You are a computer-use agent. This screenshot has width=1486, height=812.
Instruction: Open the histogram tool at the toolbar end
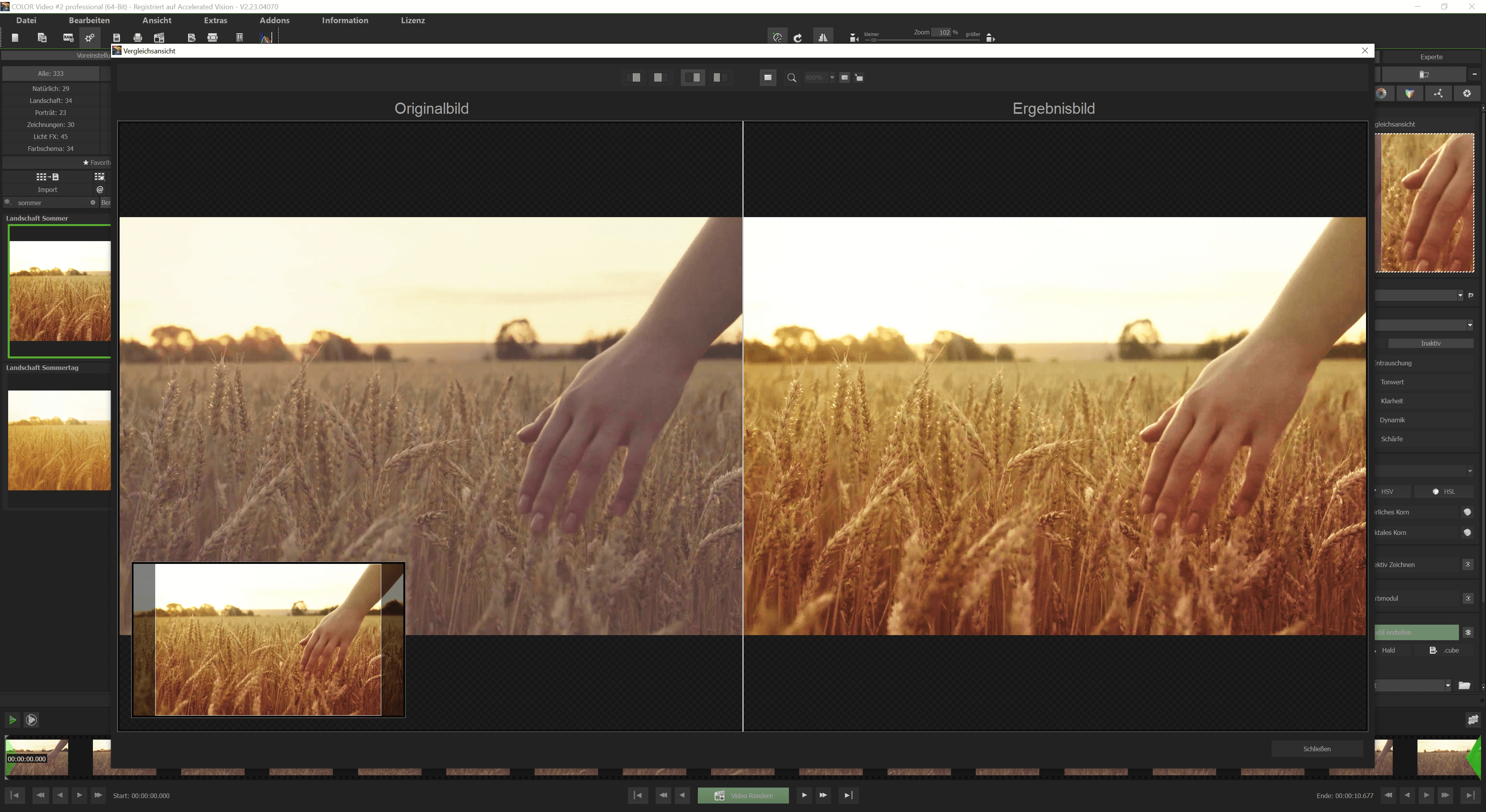point(267,38)
